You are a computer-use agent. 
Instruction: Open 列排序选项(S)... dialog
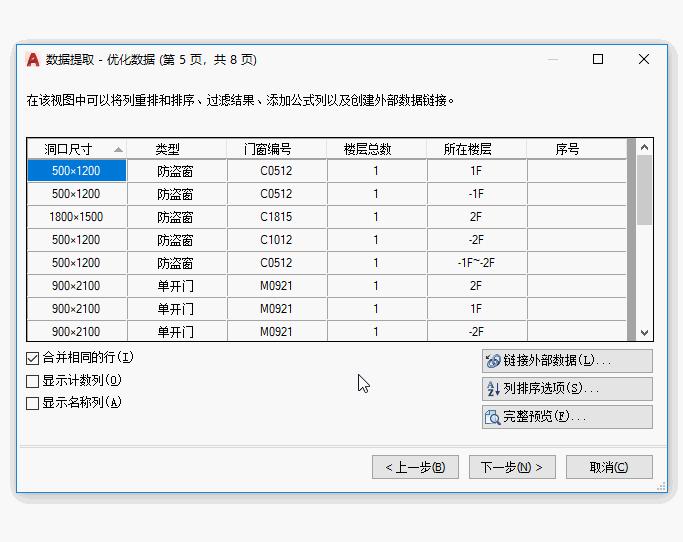(x=567, y=389)
